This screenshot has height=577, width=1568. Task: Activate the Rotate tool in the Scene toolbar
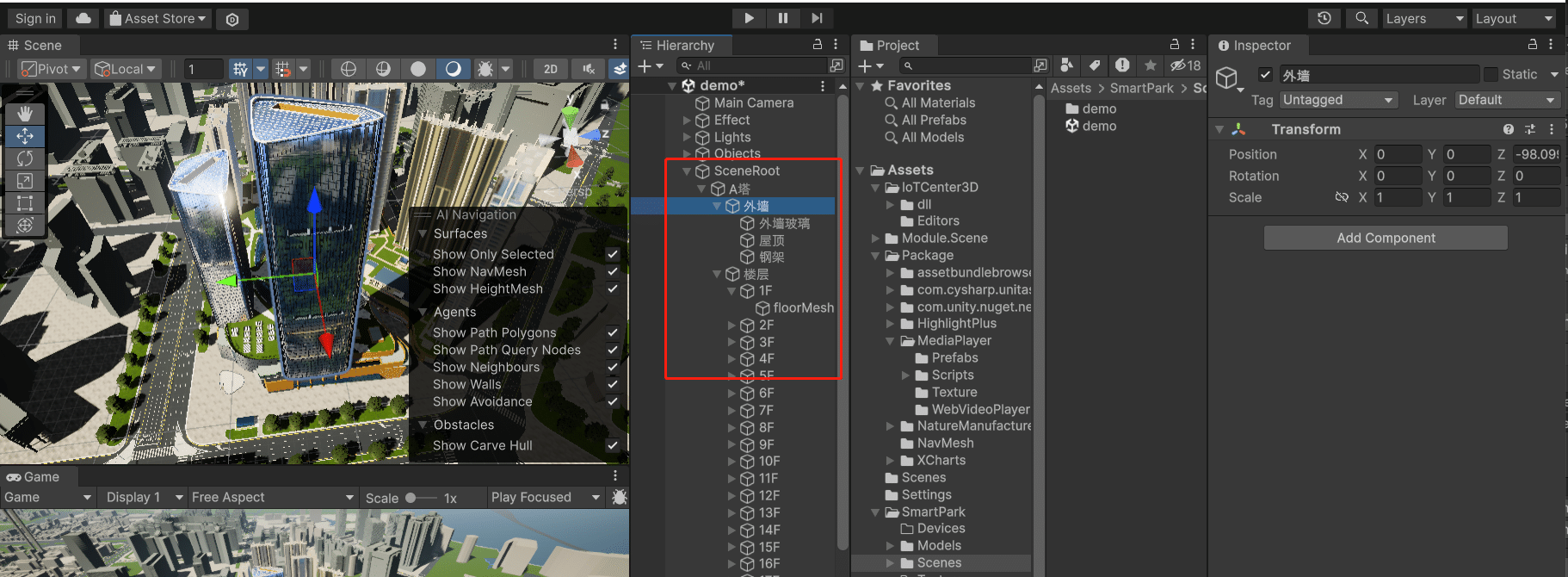(25, 158)
